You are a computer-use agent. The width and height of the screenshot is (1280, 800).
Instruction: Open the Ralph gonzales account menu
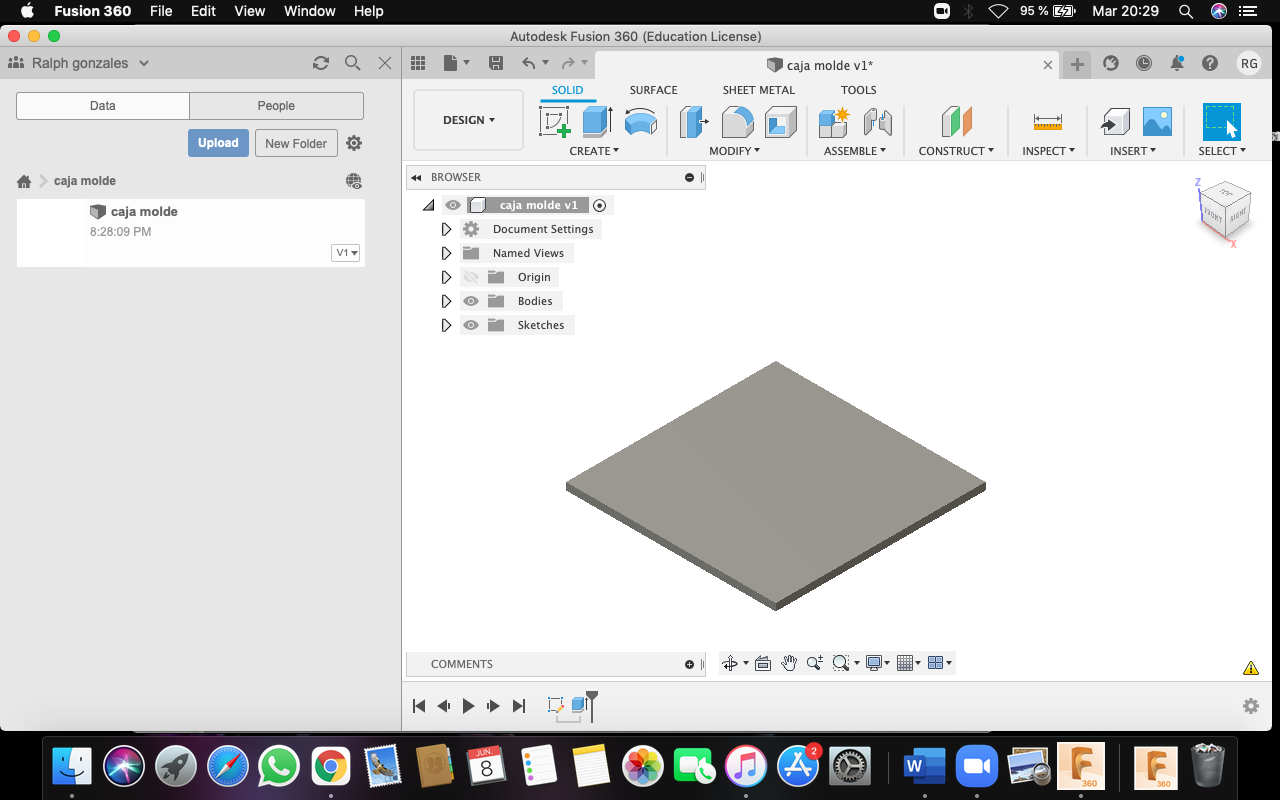pyautogui.click(x=79, y=63)
